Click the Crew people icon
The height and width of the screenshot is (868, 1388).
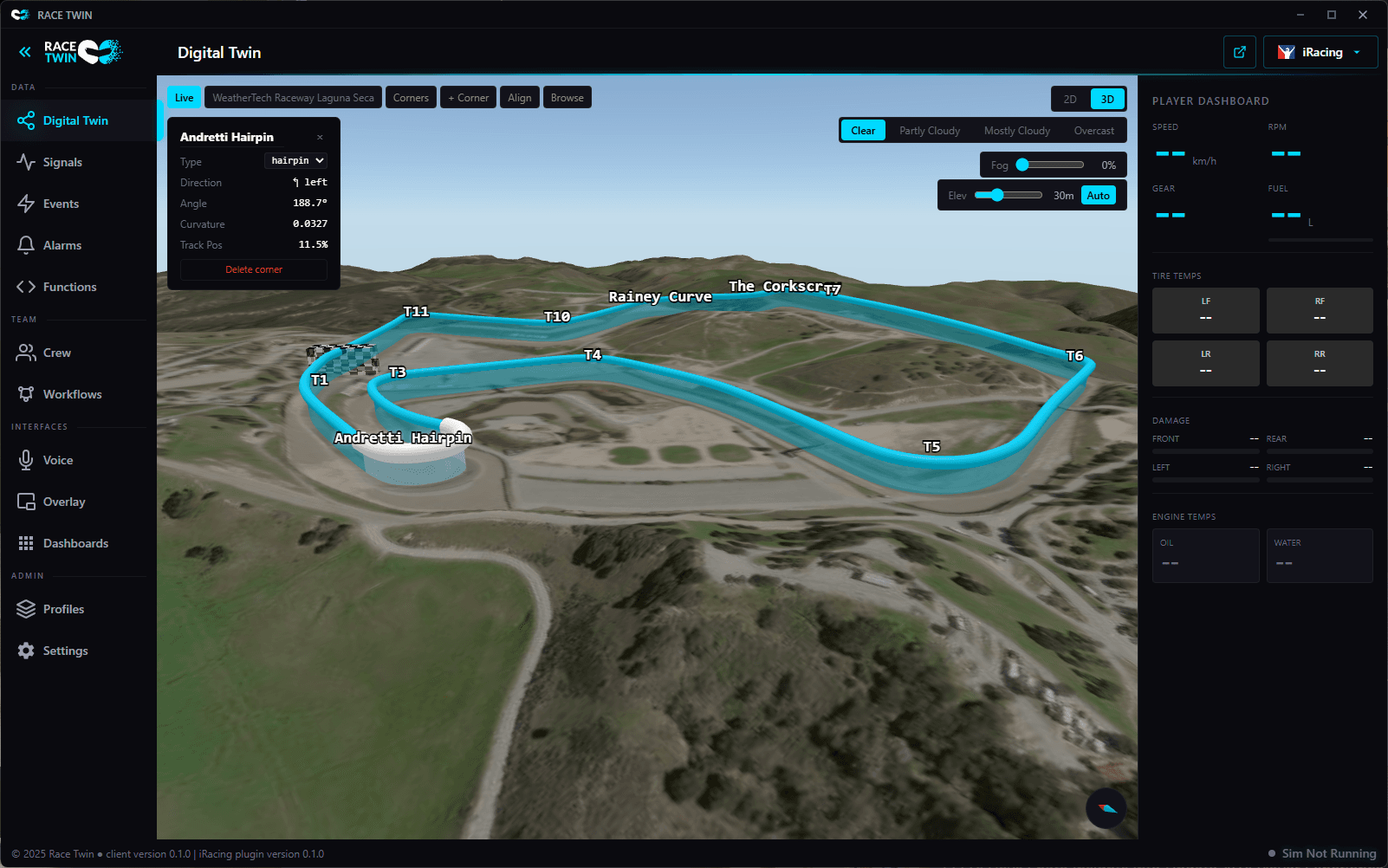tap(26, 353)
